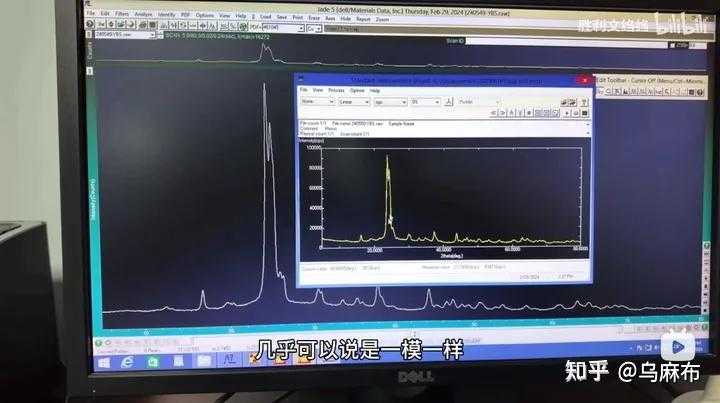Image resolution: width=720 pixels, height=403 pixels.
Task: Click the black square icon in measurement toolbar
Action: pyautogui.click(x=585, y=113)
